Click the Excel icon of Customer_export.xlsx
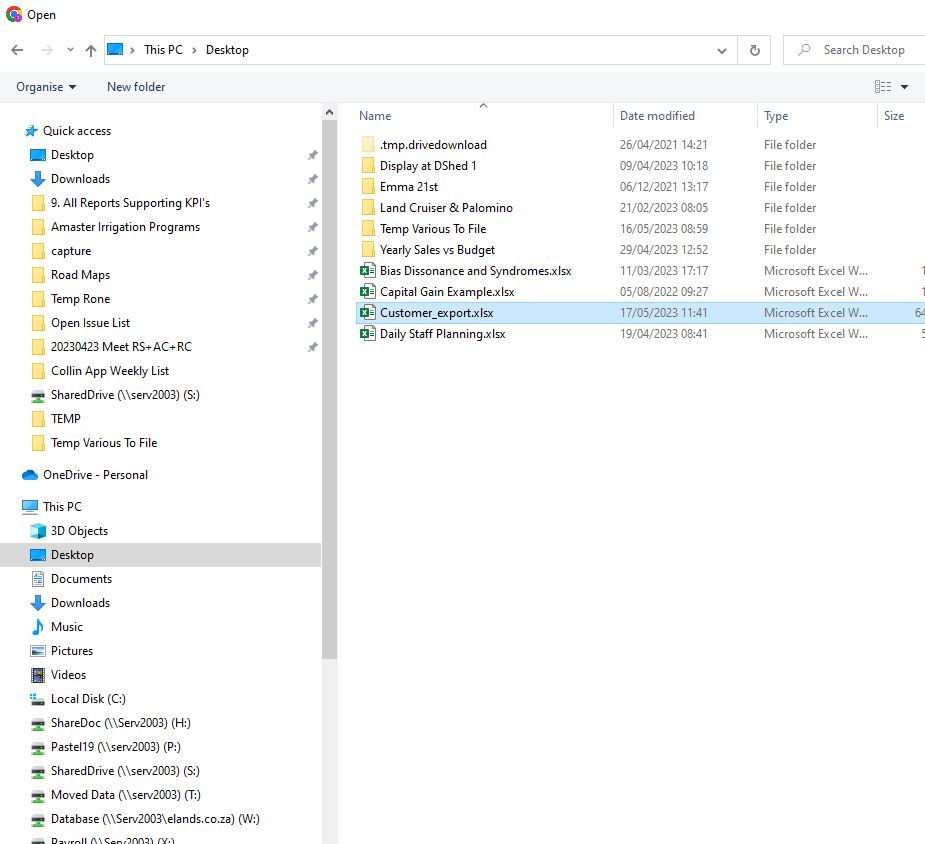The image size is (925, 844). coord(367,313)
